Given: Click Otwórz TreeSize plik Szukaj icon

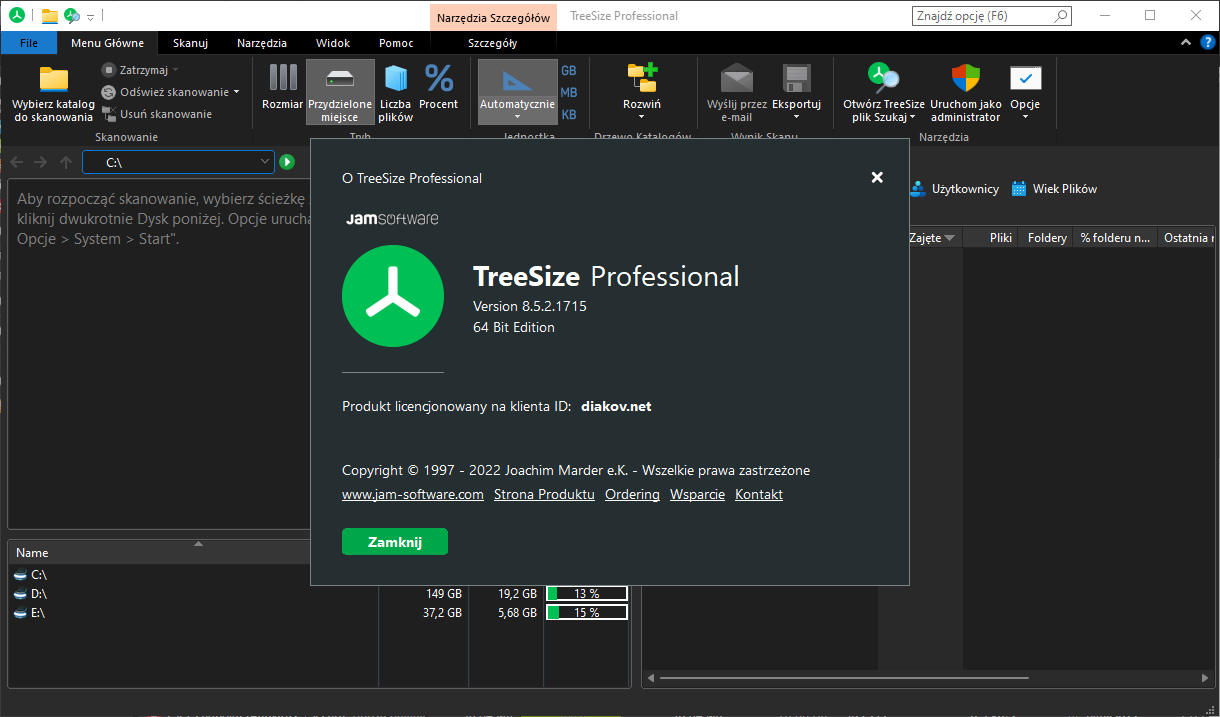Looking at the screenshot, I should point(883,77).
